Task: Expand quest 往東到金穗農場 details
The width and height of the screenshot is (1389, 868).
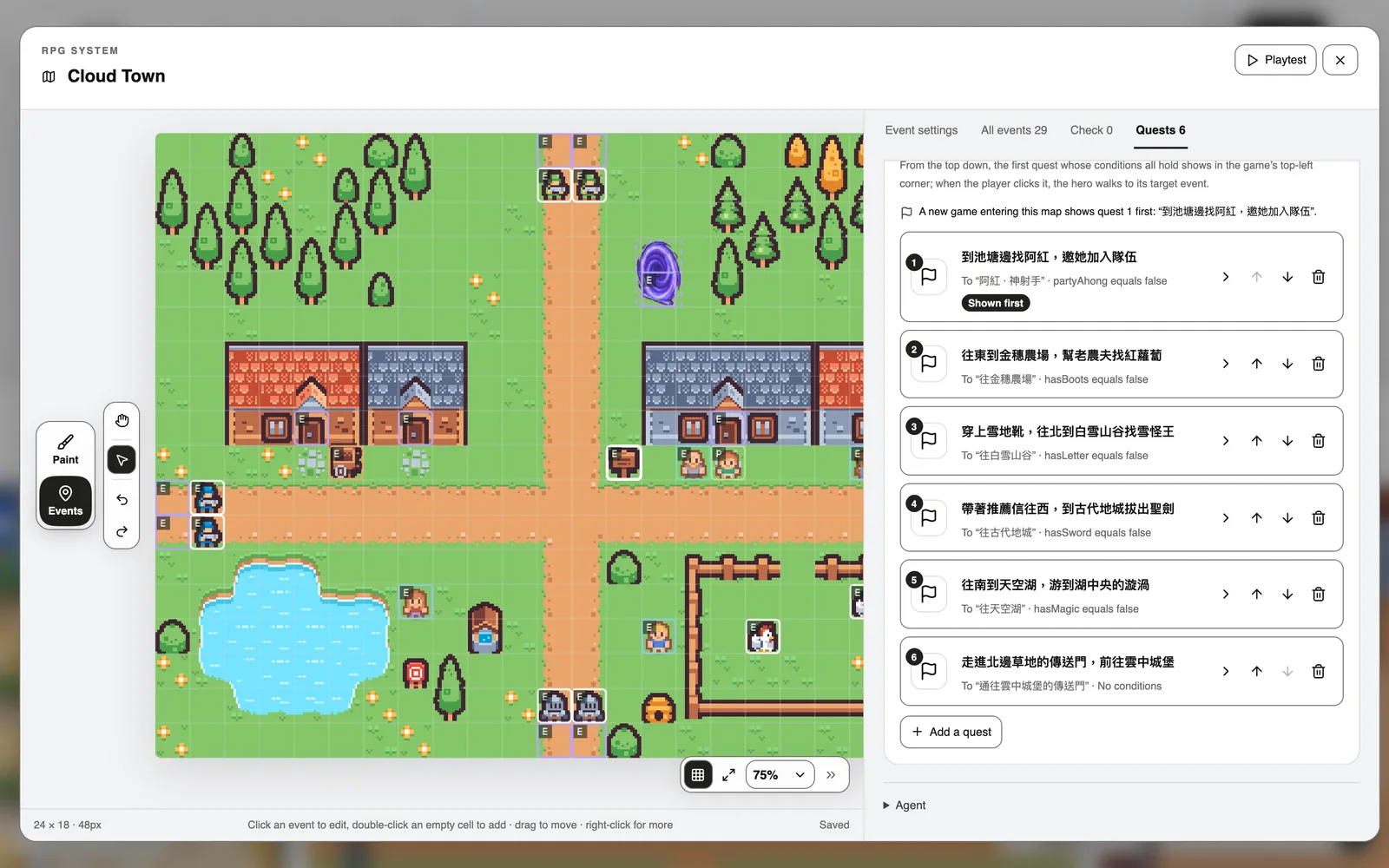Action: (x=1226, y=364)
